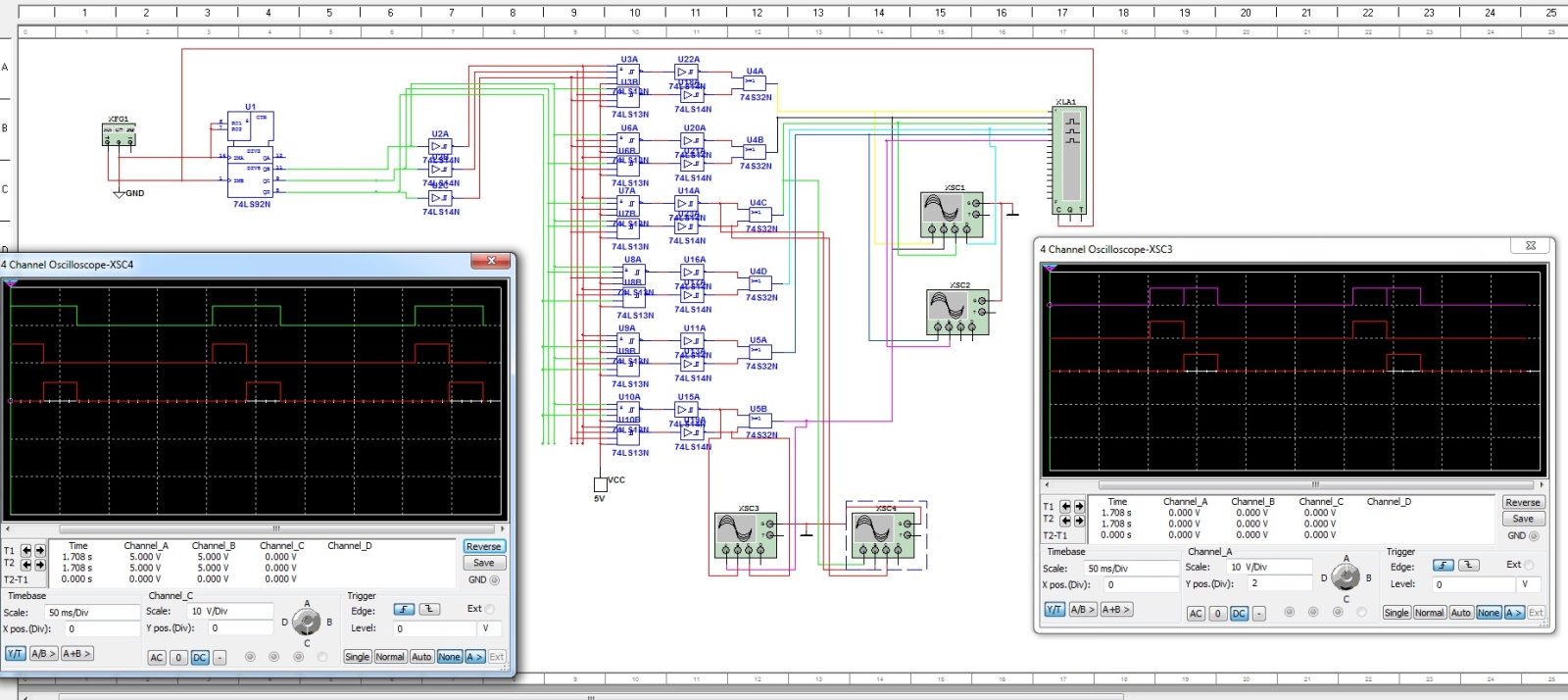Viewport: 1568px width, 700px height.
Task: Open A/B > display mode in XSC4
Action: click(x=43, y=653)
